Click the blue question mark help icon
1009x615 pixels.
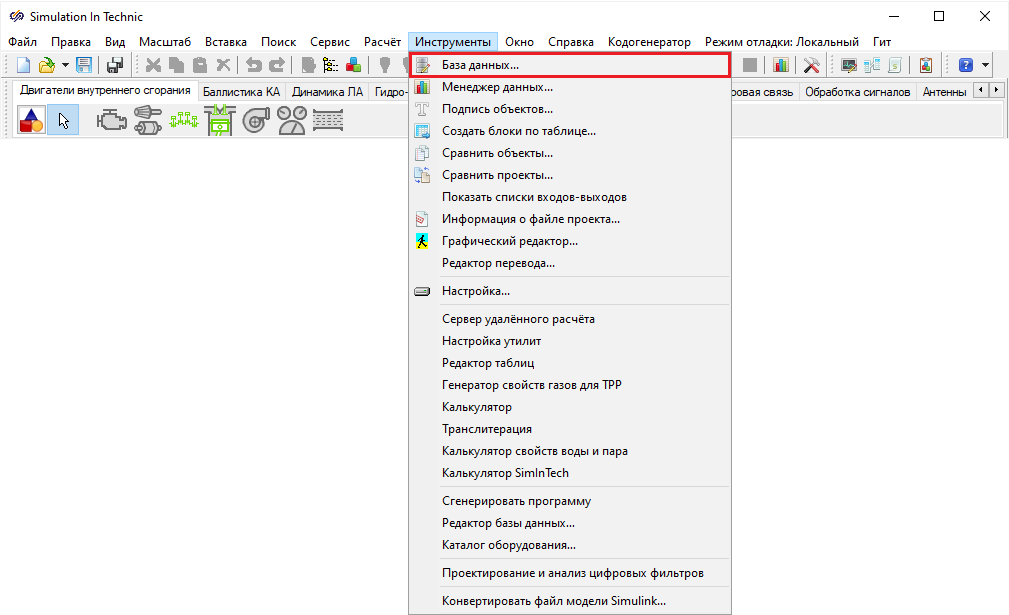pos(966,65)
